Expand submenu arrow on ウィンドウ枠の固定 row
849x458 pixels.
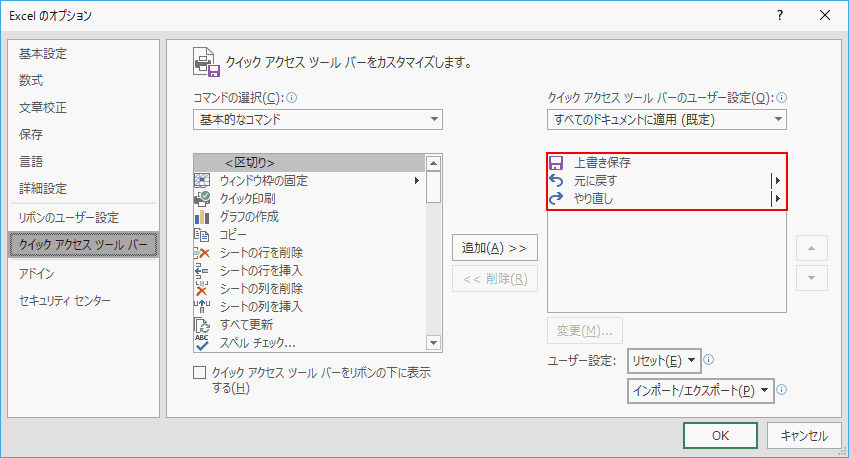point(416,180)
